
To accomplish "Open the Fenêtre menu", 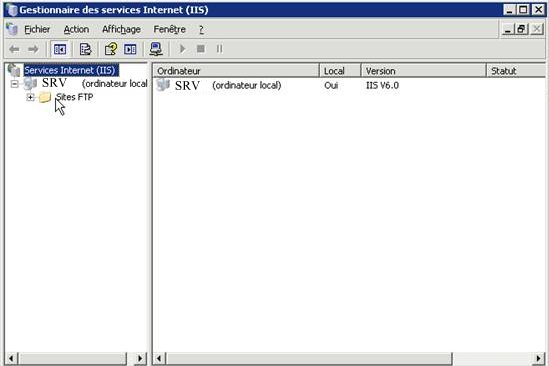I will [x=169, y=29].
